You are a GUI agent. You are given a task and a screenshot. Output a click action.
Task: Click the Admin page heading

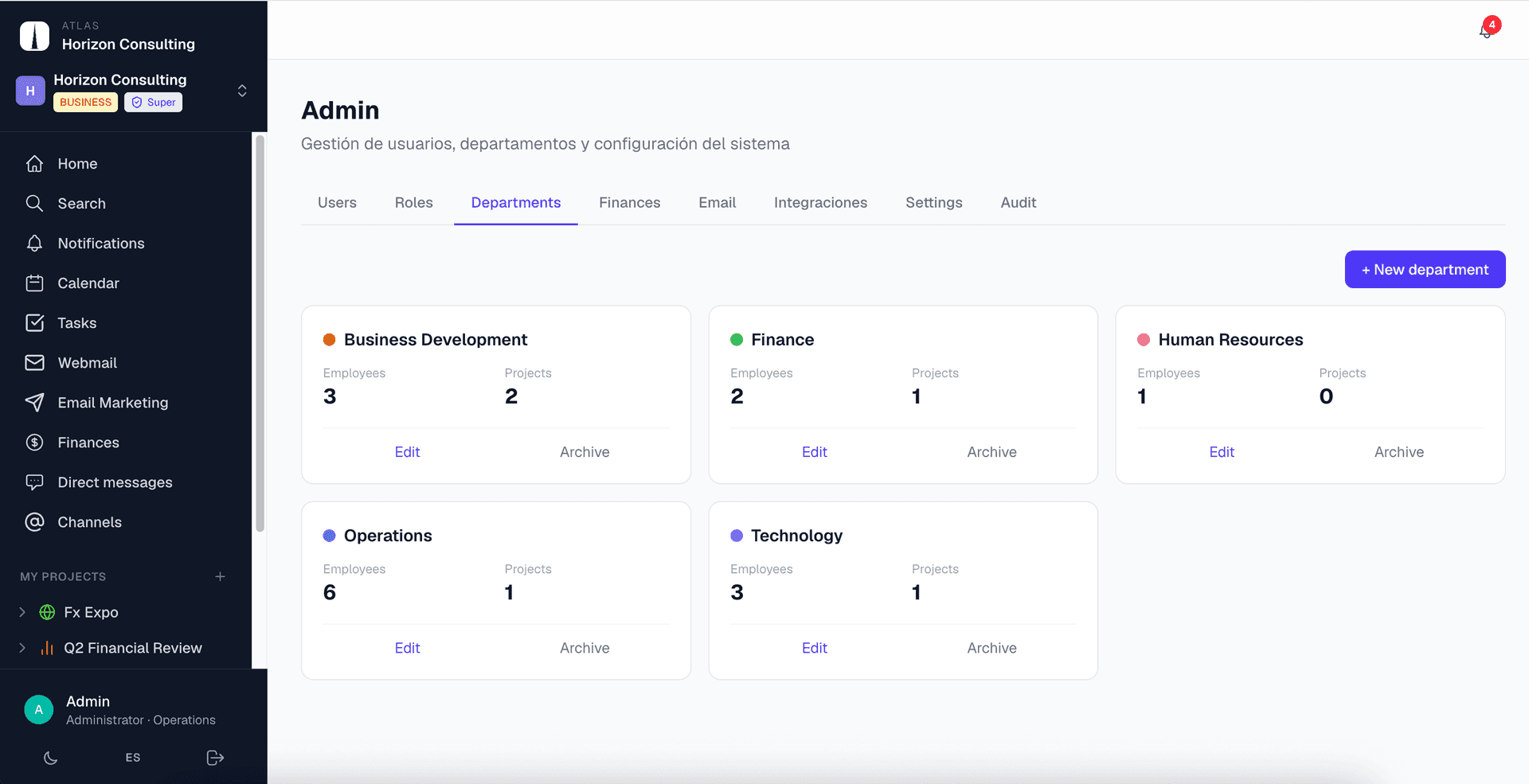340,110
